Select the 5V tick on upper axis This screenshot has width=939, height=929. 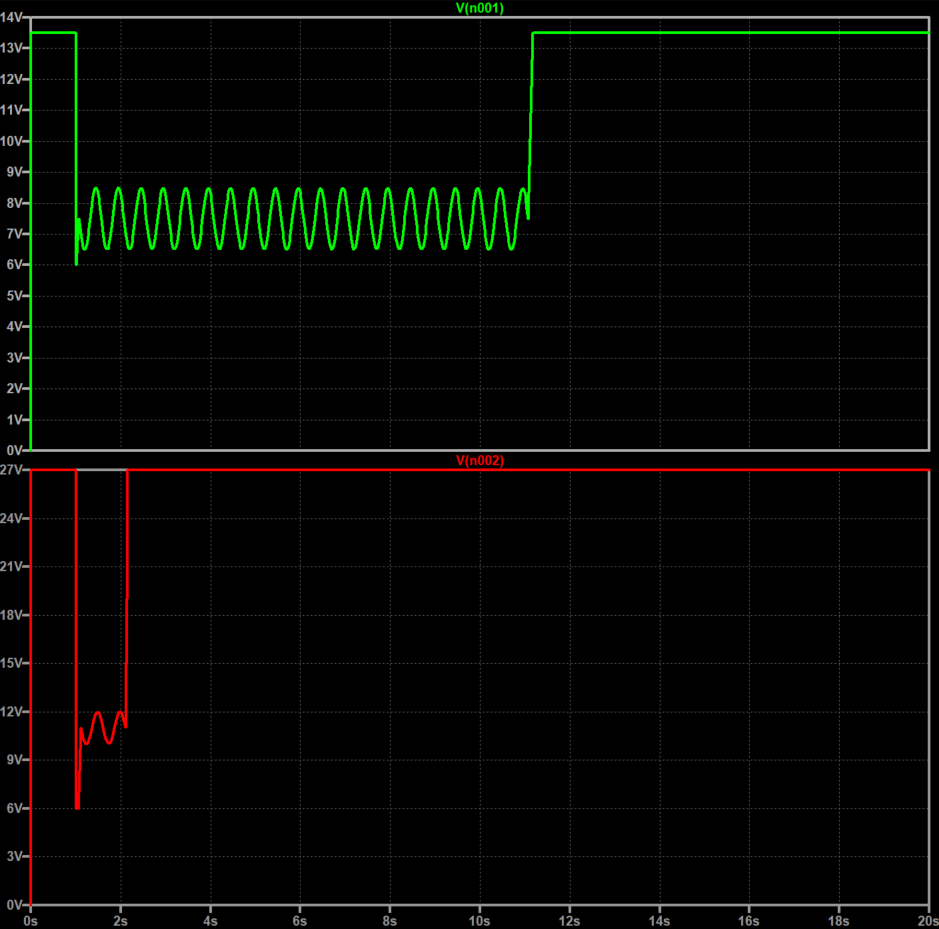(14, 296)
